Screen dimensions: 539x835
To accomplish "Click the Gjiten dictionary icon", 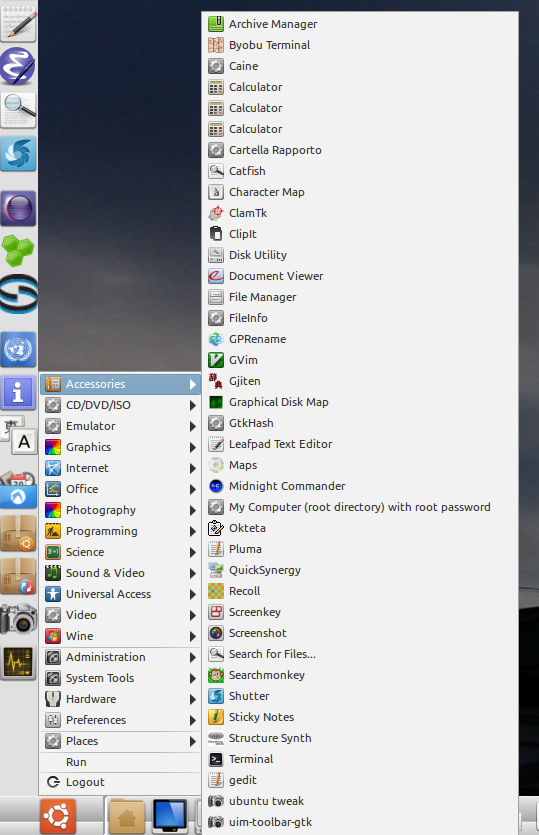I will coord(216,381).
